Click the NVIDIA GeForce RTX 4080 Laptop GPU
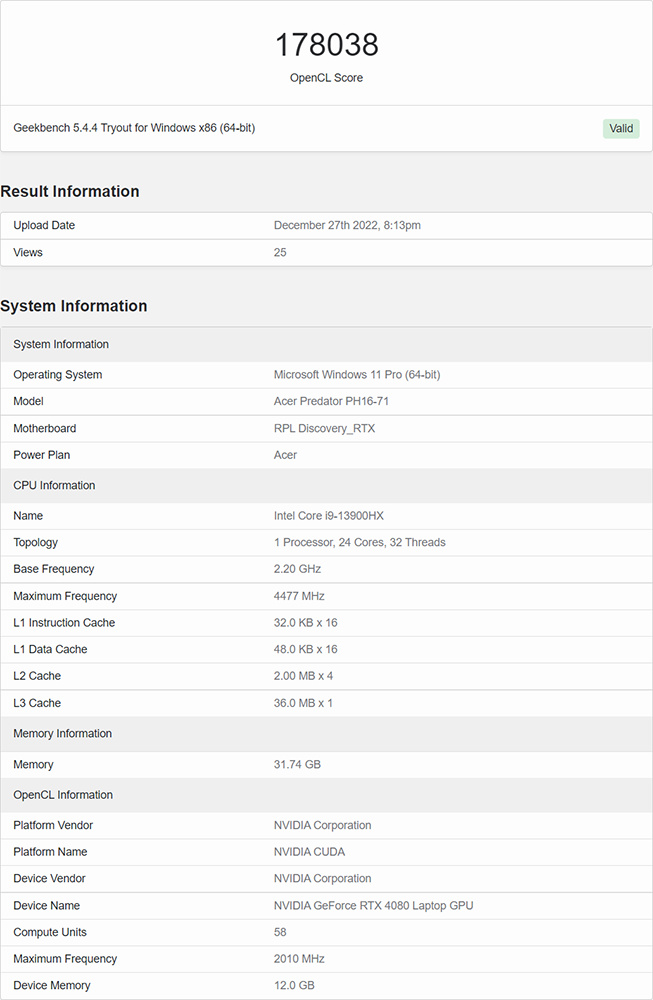Image resolution: width=653 pixels, height=1000 pixels. click(x=373, y=906)
